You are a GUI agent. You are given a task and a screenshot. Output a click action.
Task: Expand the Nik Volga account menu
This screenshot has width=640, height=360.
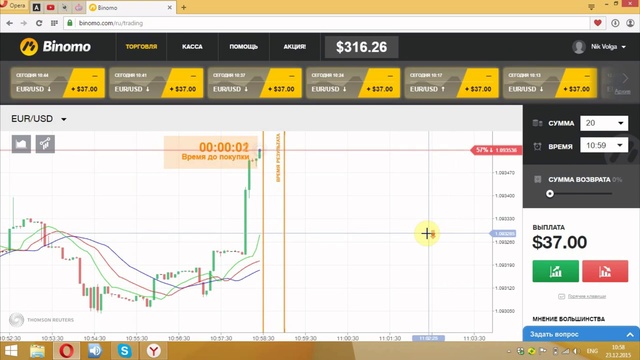608,47
